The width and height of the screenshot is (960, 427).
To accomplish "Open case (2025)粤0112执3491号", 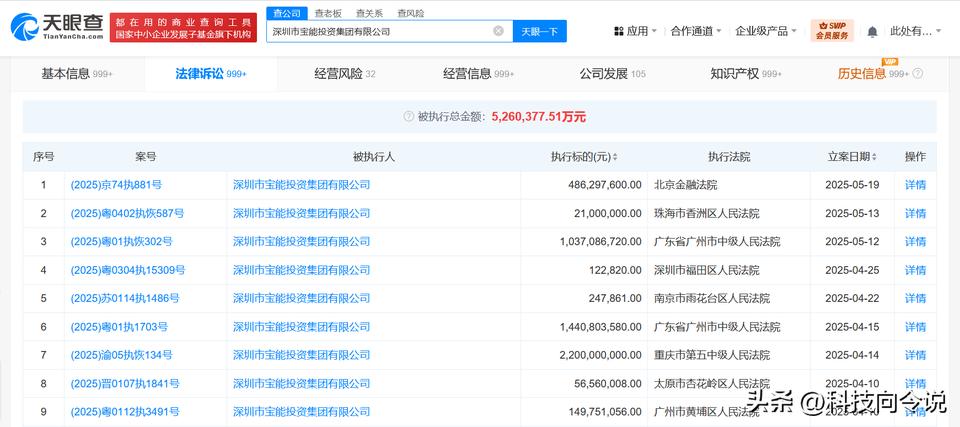I will [125, 412].
